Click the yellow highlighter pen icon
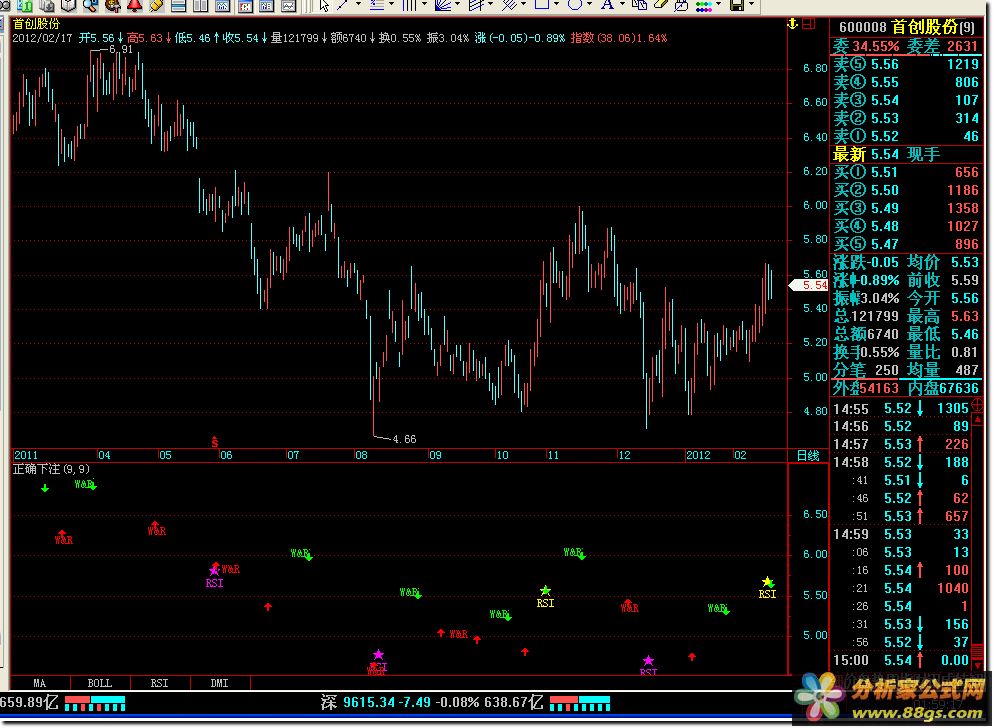 click(156, 6)
